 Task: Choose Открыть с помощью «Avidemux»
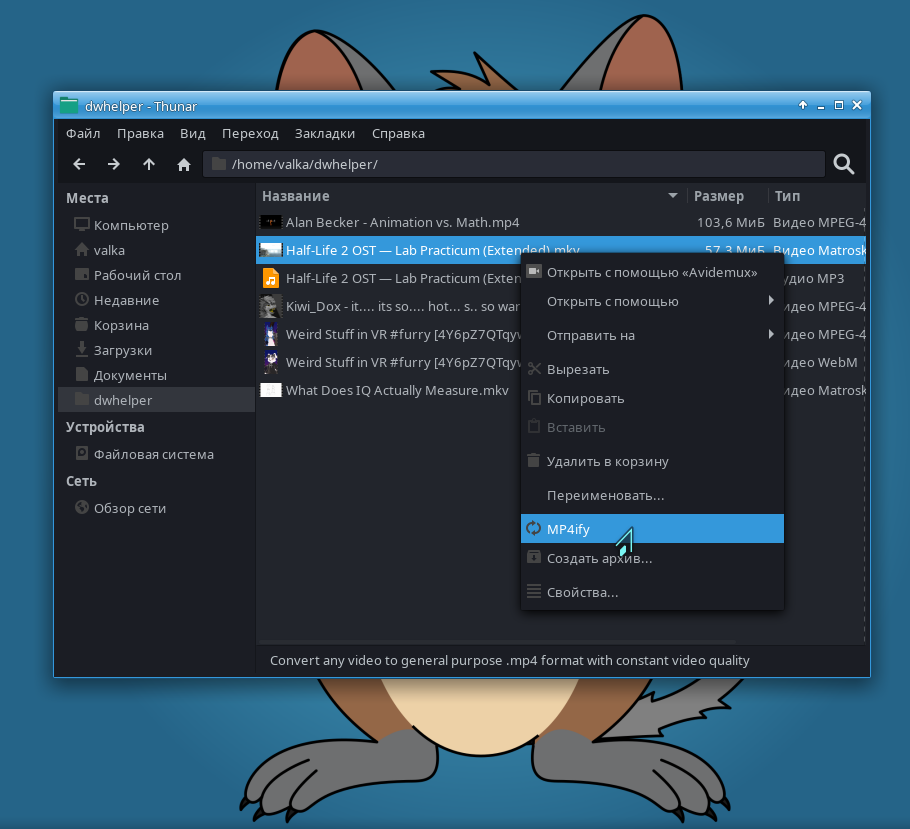652,272
